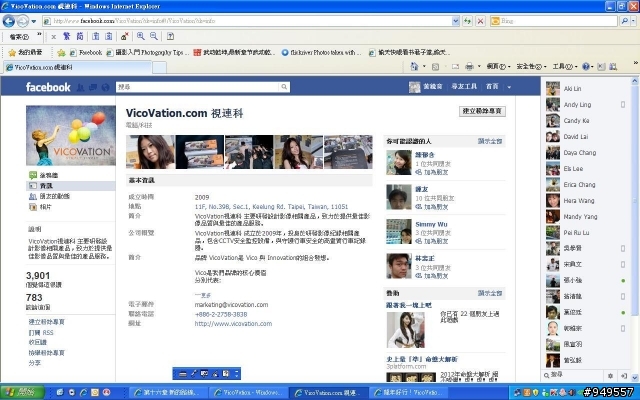The image size is (640, 400).
Task: Click the Facebook search field
Action: (x=198, y=87)
